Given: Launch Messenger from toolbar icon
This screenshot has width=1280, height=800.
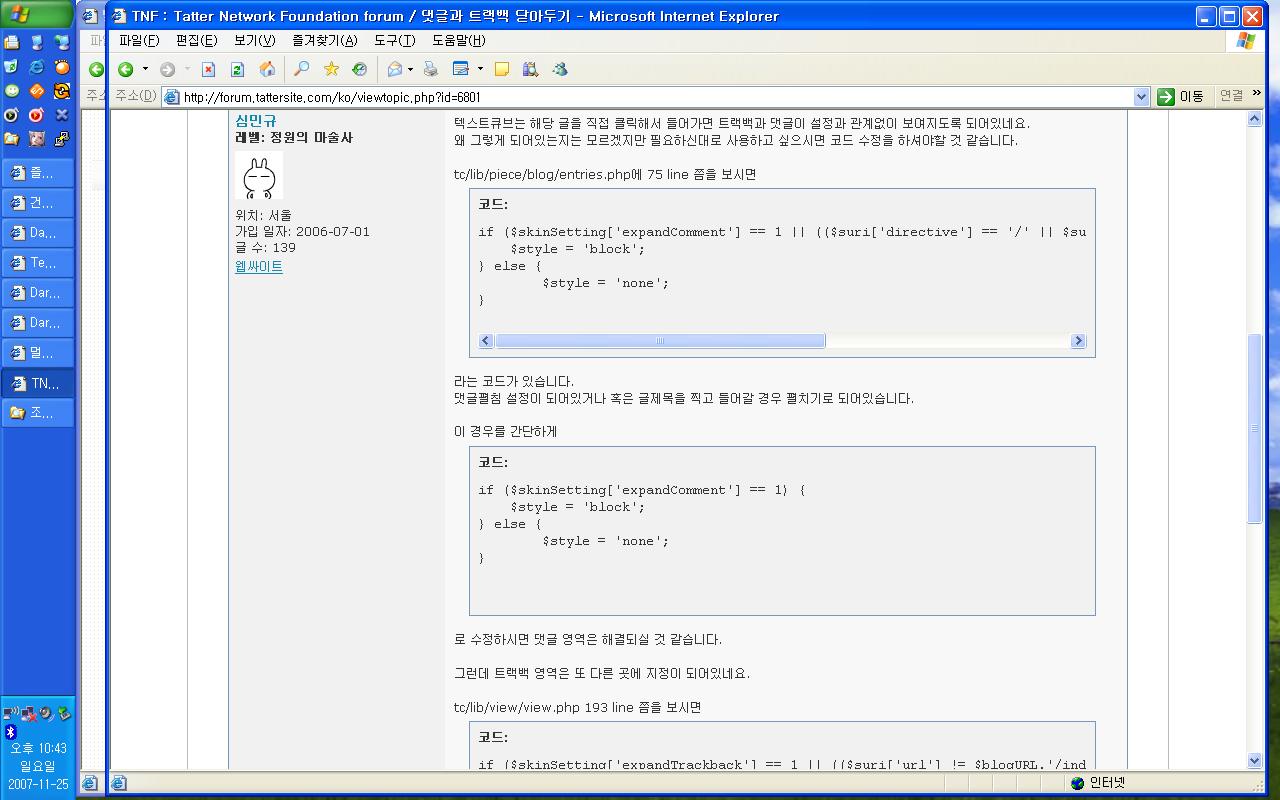Looking at the screenshot, I should pyautogui.click(x=560, y=69).
